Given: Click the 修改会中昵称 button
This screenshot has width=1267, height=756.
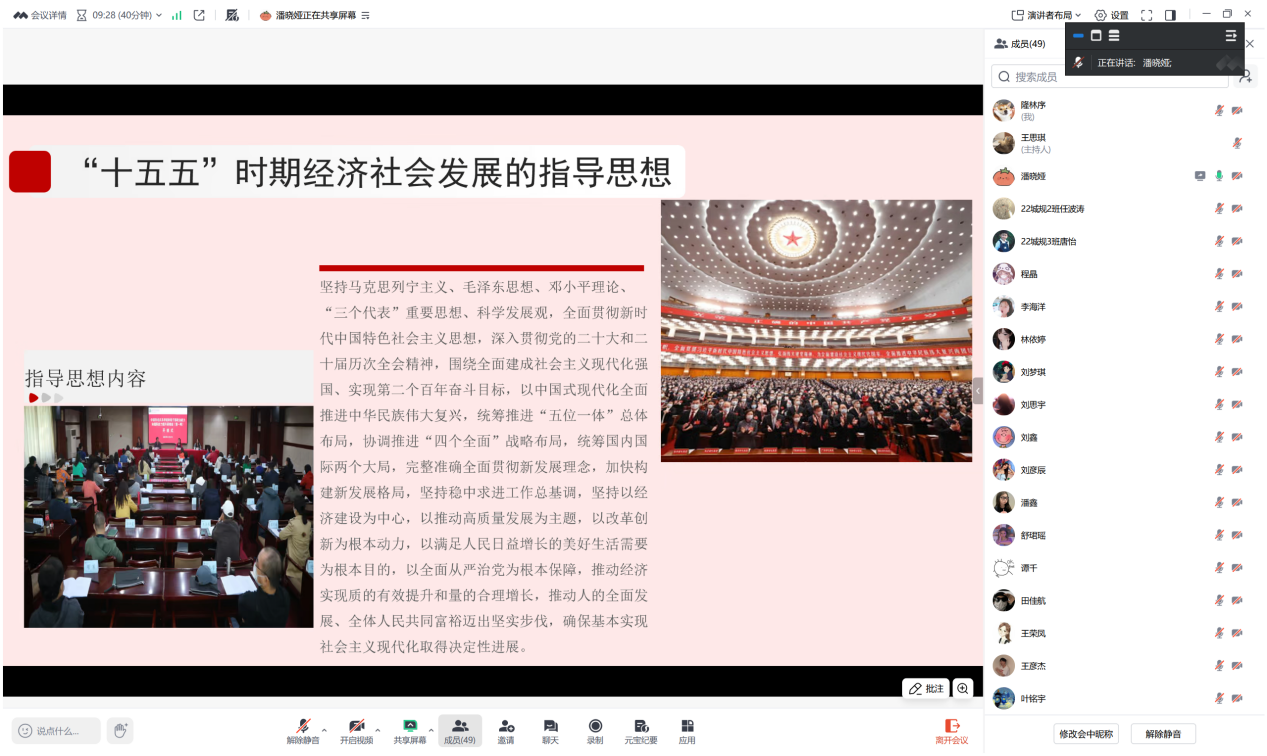Looking at the screenshot, I should point(1085,734).
